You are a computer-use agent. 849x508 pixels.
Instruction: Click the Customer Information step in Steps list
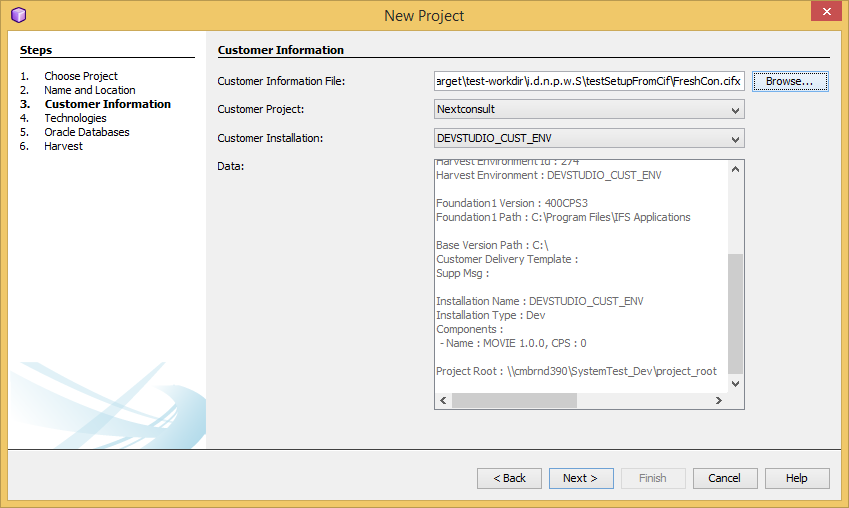[x=107, y=104]
